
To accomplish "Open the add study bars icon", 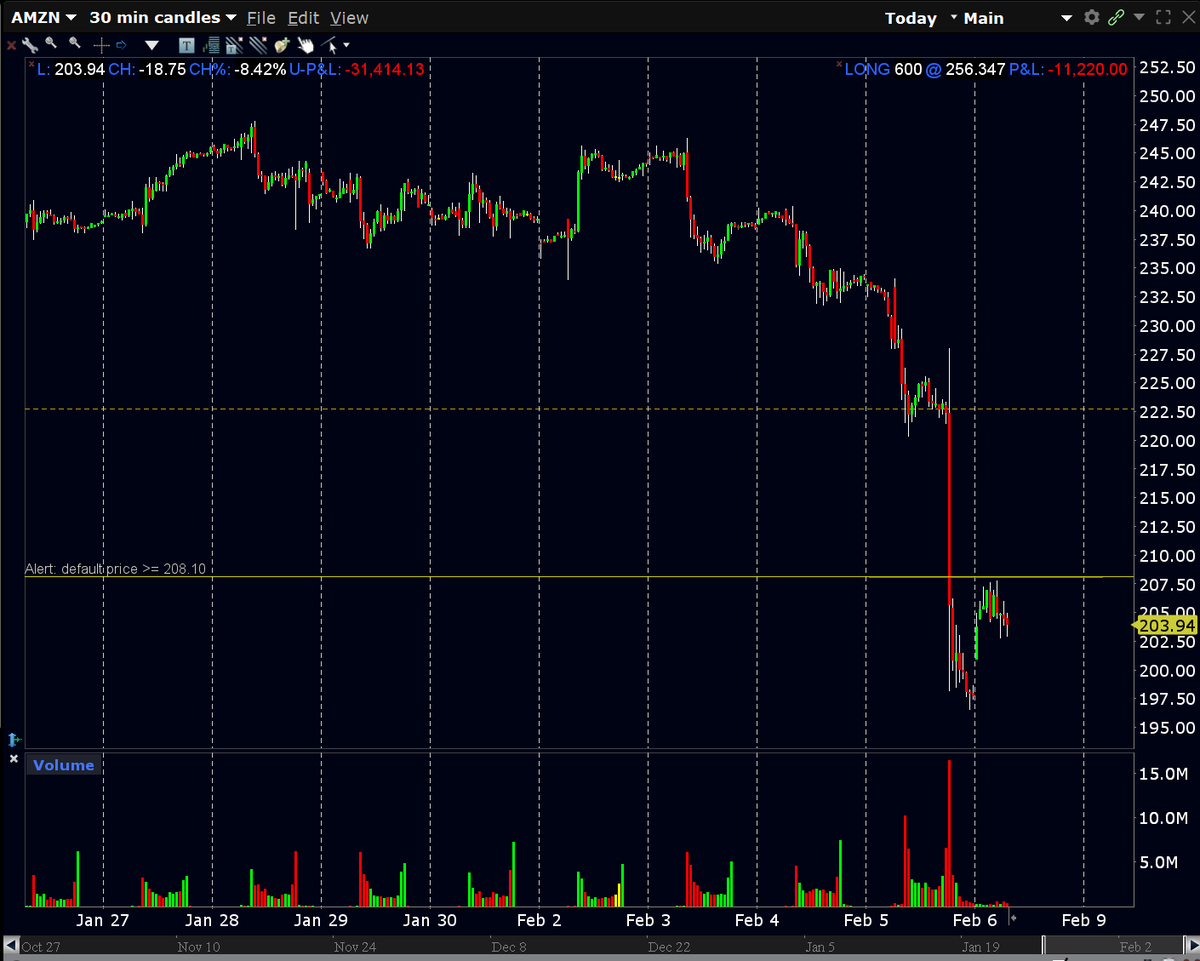I will [210, 45].
